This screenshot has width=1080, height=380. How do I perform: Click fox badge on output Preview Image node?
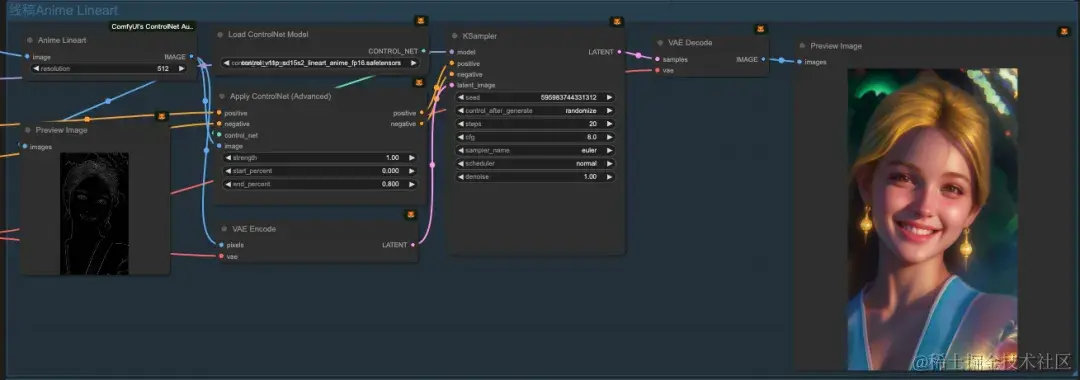click(1064, 32)
